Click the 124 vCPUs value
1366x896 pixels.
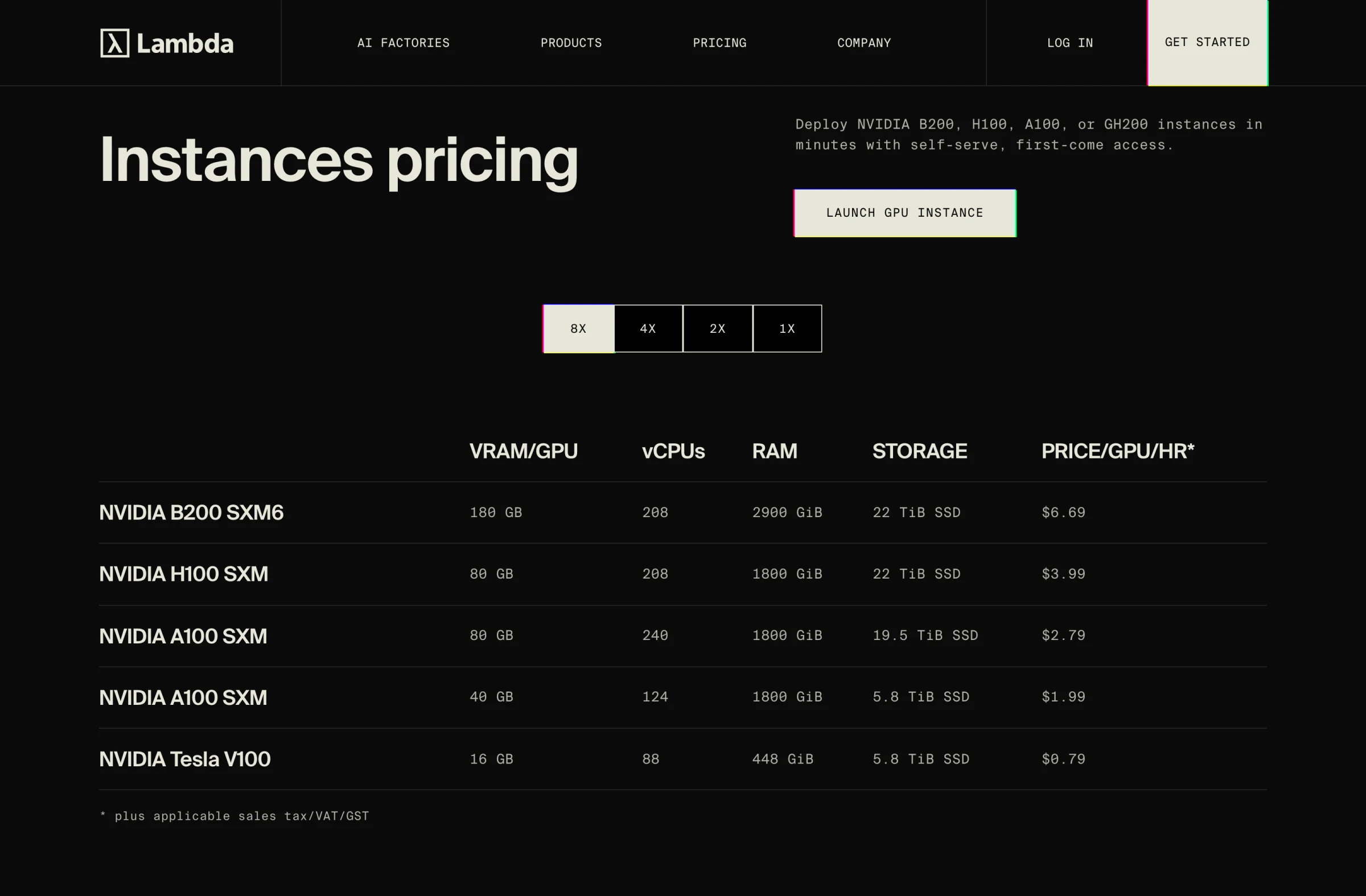tap(655, 696)
